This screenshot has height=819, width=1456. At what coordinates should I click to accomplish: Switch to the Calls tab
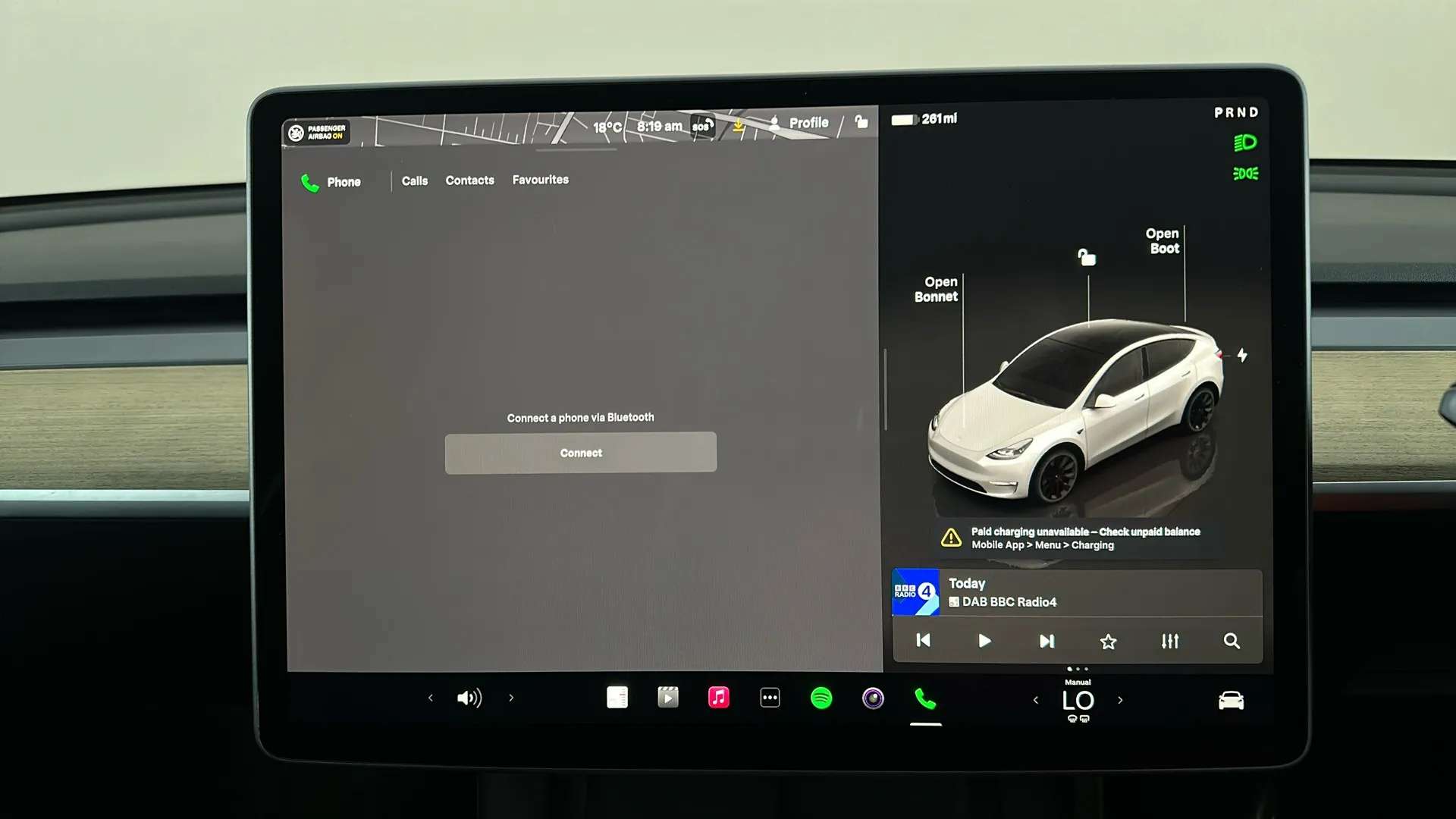415,180
